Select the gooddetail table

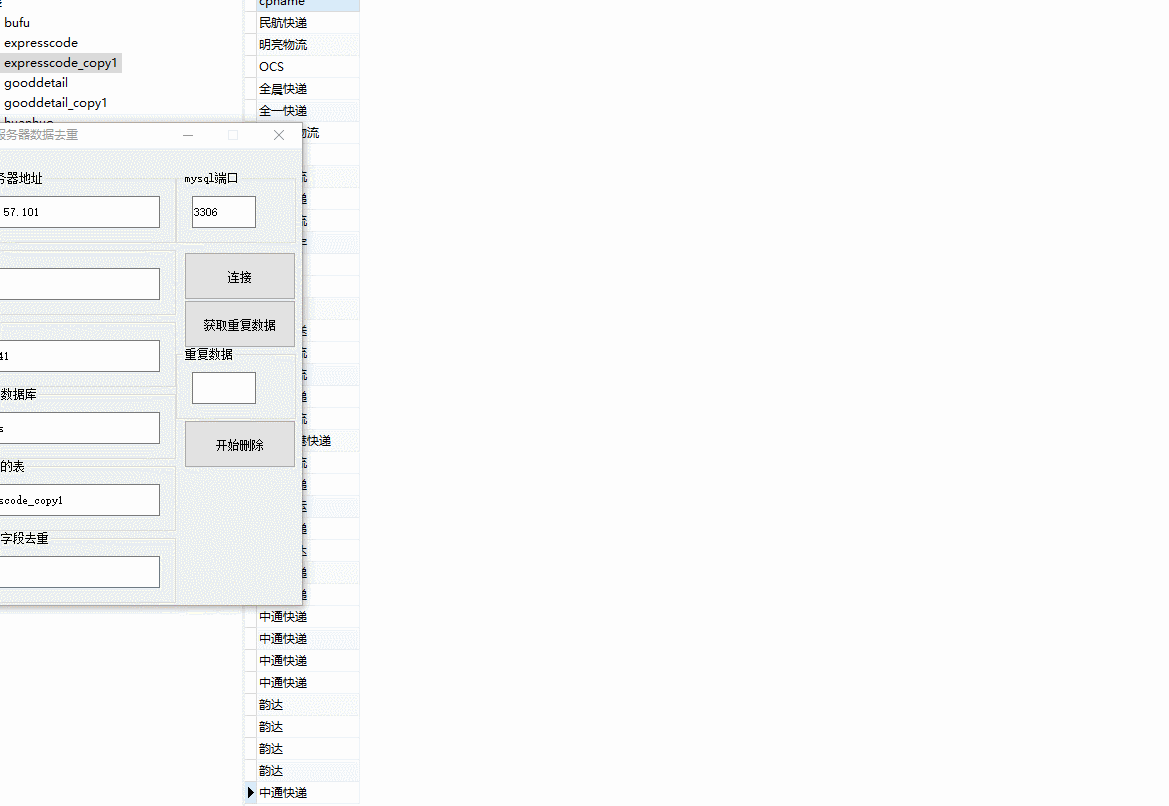point(36,83)
